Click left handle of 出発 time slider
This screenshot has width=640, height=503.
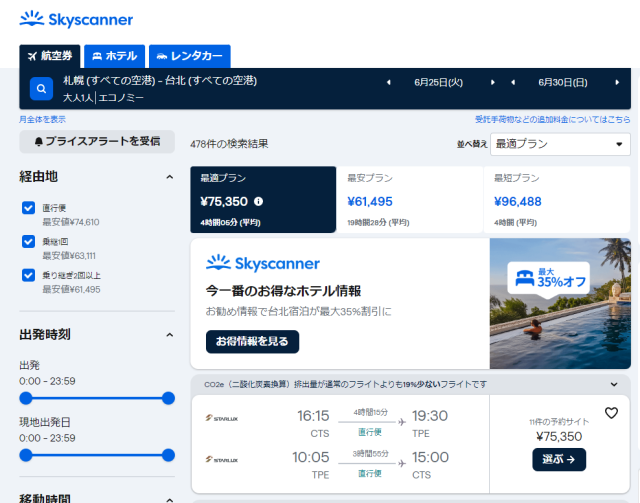[x=26, y=398]
